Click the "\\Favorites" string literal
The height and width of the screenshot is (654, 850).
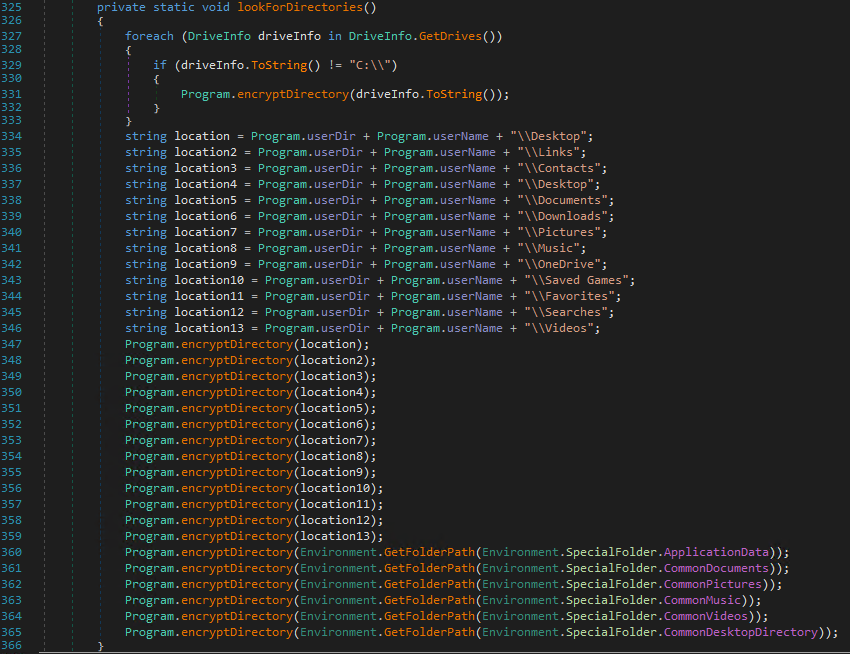[x=569, y=296]
